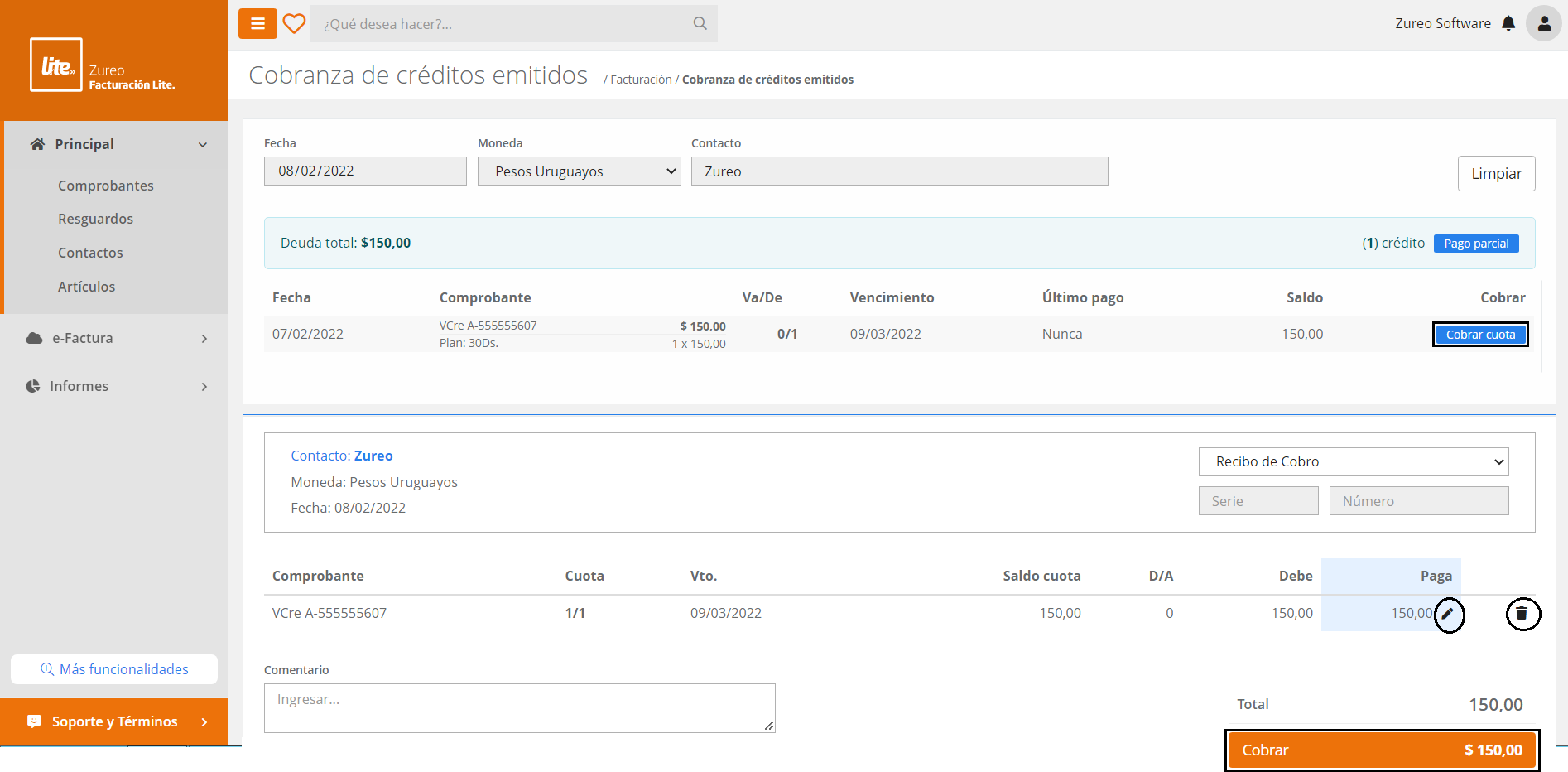This screenshot has width=1568, height=772.
Task: Go to Contactos in the sidebar
Action: pos(90,253)
